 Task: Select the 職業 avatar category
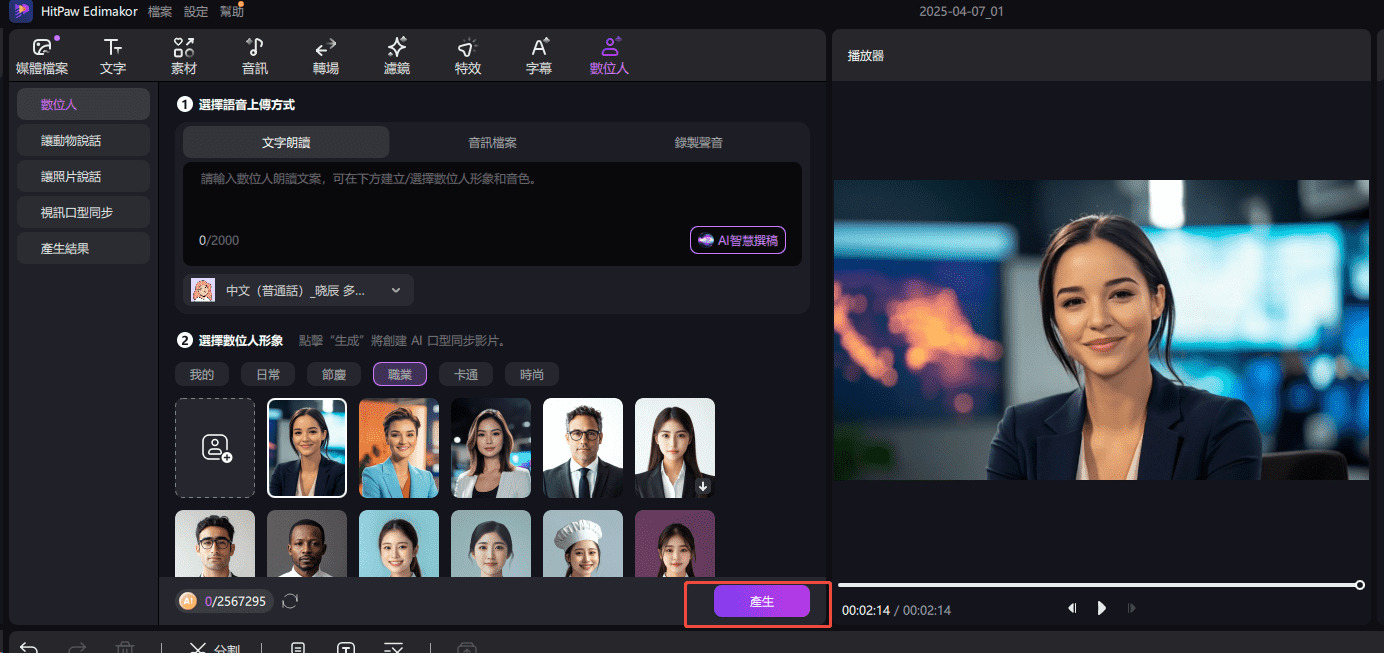pos(399,373)
